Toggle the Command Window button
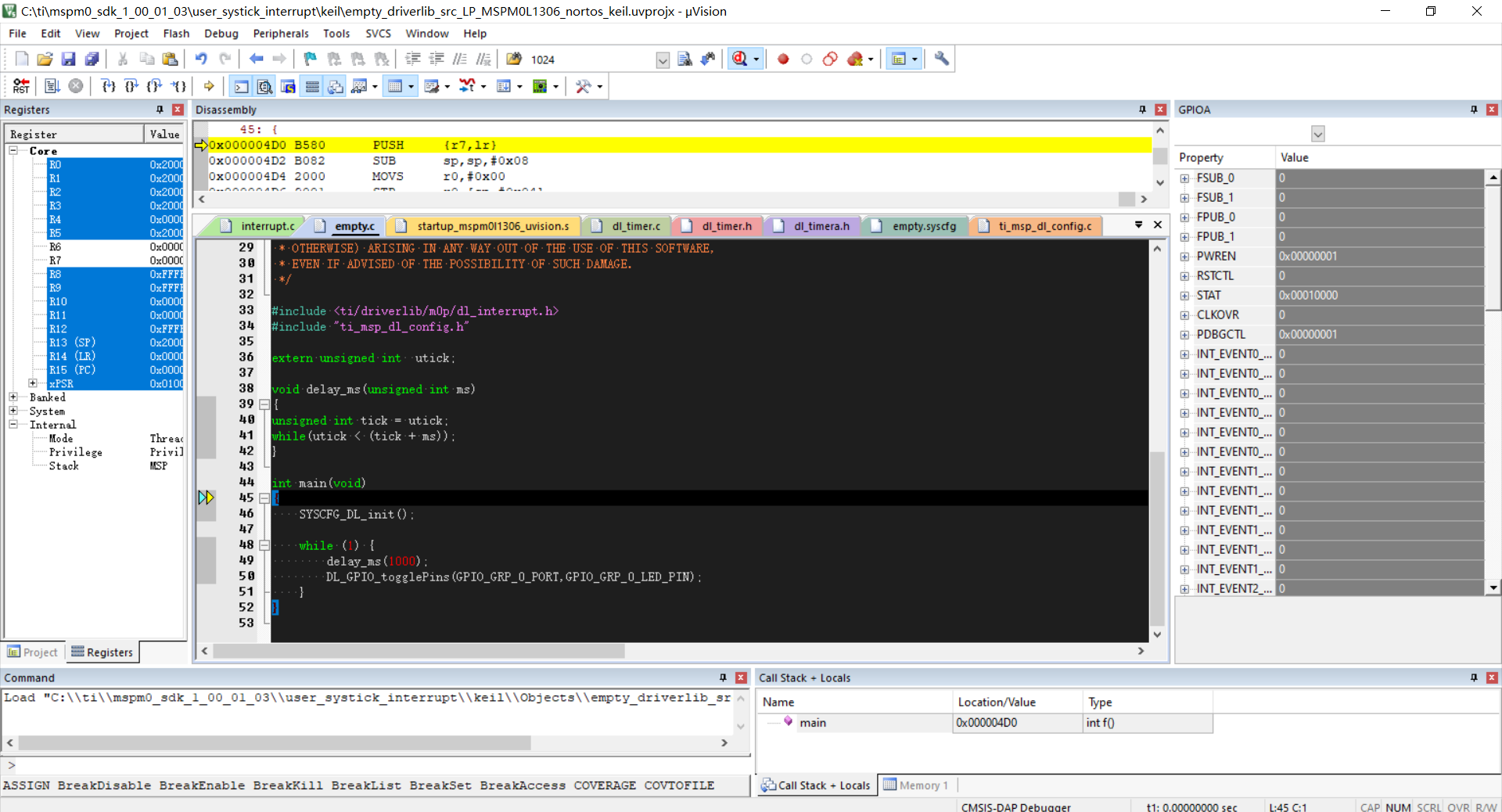 242,86
